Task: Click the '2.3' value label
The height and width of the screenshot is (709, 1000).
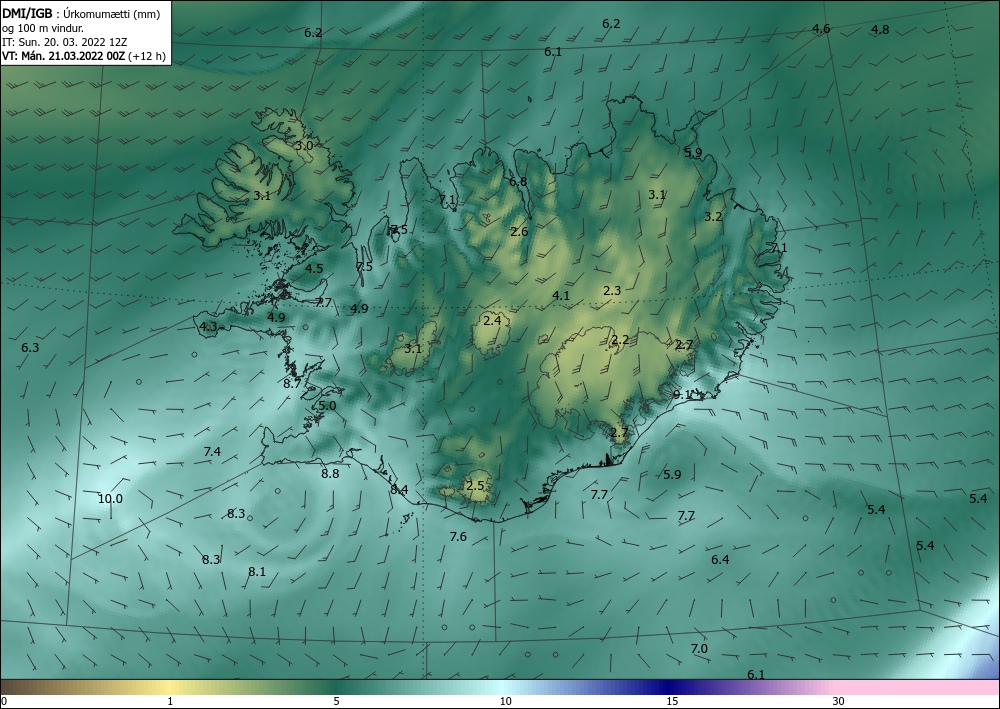Action: [612, 291]
